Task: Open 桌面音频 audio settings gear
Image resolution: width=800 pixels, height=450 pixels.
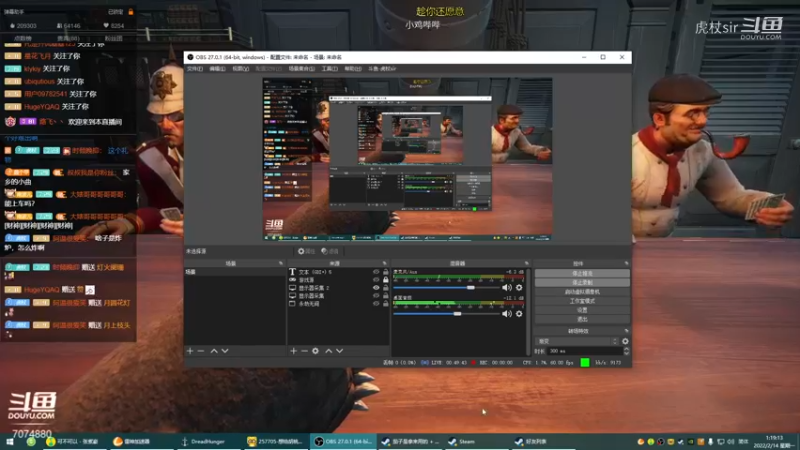Action: click(519, 314)
